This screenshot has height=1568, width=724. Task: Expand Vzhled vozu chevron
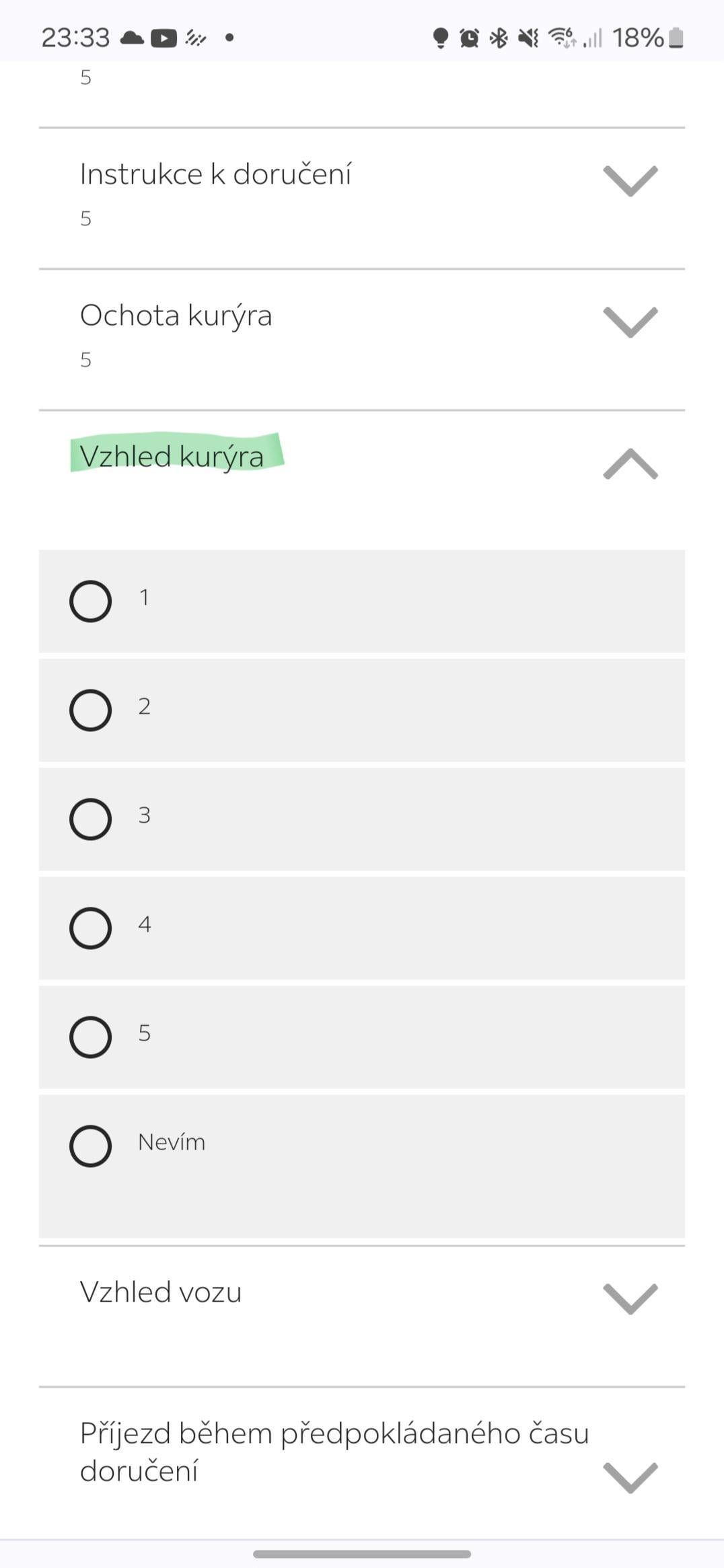tap(630, 1299)
